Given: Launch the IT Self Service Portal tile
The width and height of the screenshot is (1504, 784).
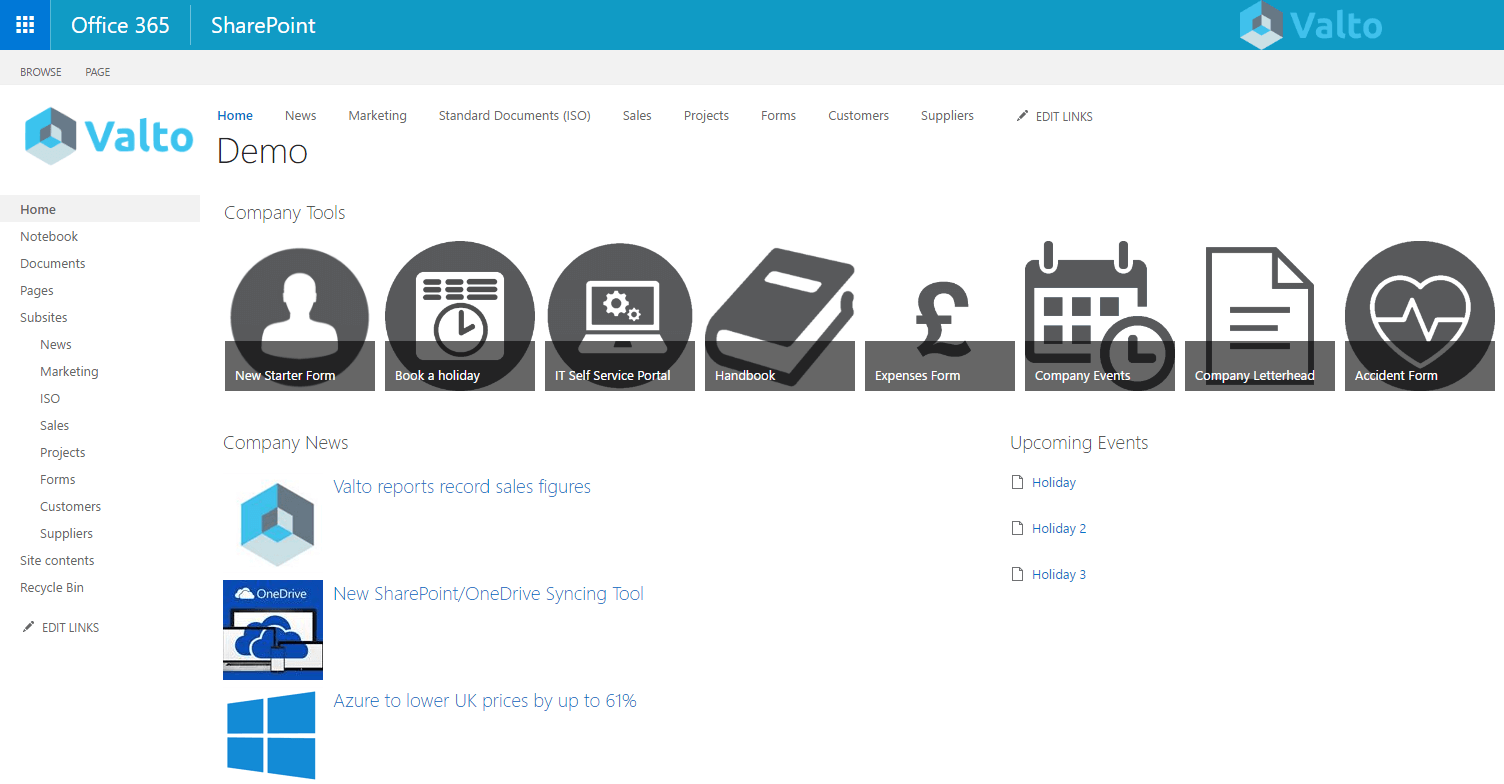Looking at the screenshot, I should [620, 317].
